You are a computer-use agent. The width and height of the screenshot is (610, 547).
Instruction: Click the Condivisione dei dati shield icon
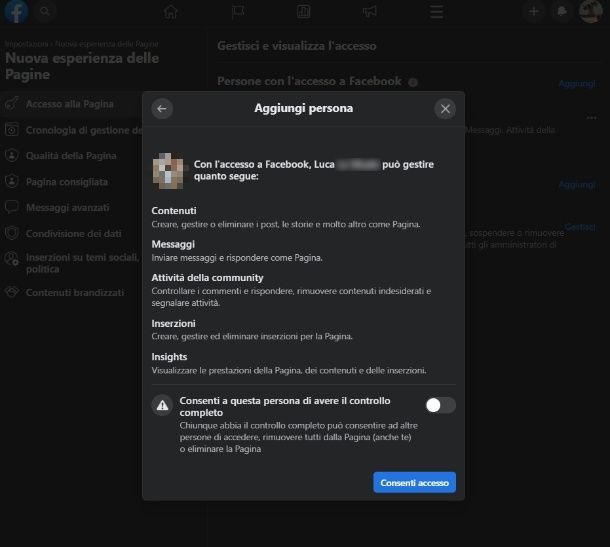click(12, 233)
